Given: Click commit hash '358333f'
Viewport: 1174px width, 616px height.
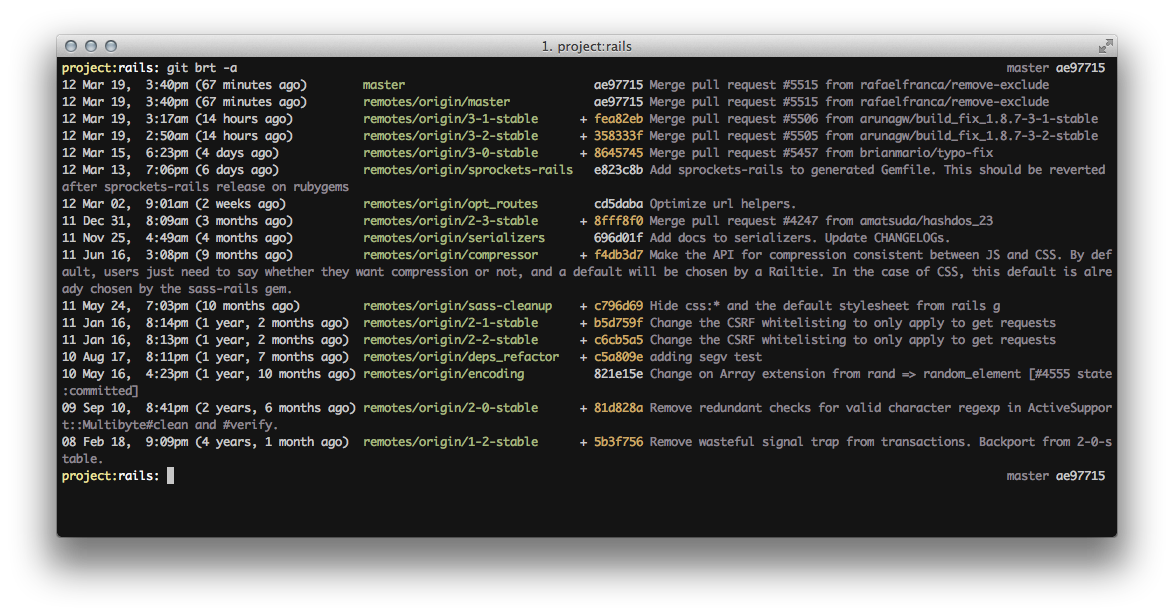Looking at the screenshot, I should tap(618, 136).
